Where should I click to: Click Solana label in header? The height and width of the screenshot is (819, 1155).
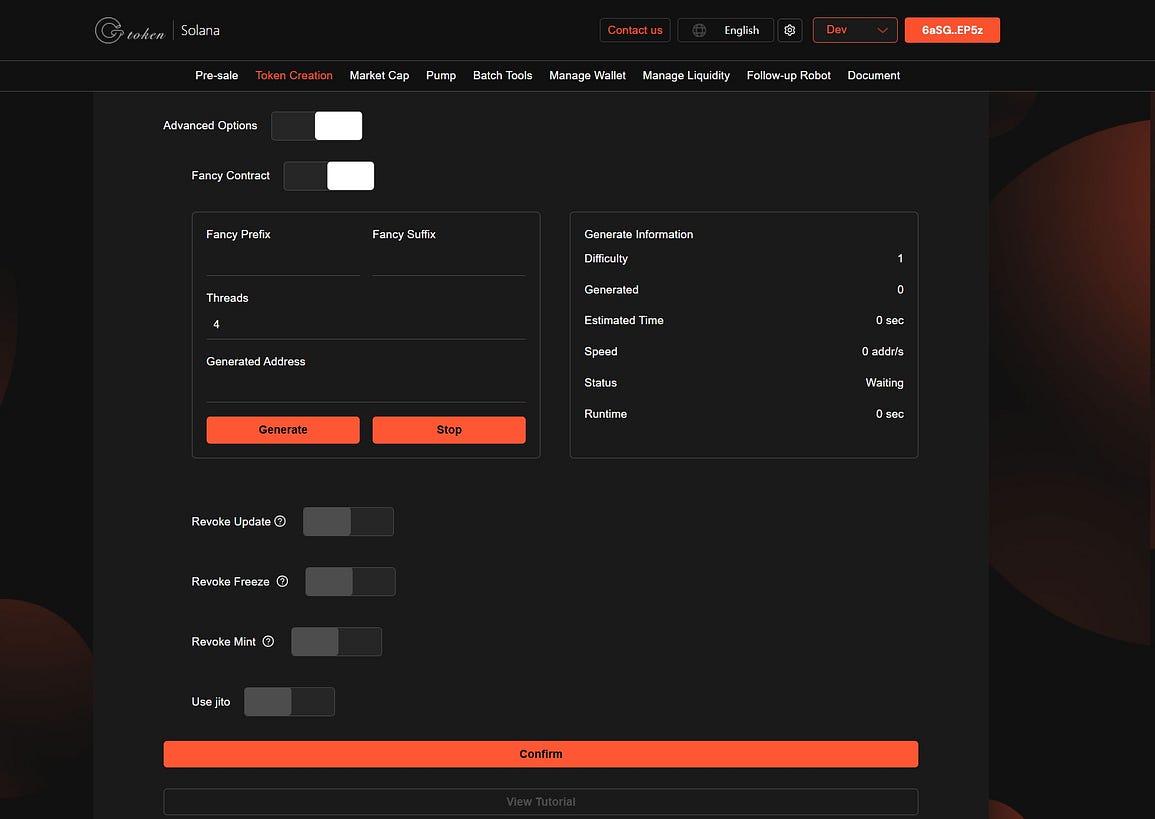[200, 30]
